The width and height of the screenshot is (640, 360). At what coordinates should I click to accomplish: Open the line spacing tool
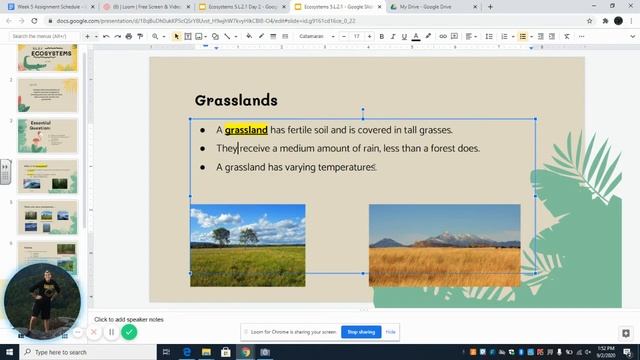point(489,36)
